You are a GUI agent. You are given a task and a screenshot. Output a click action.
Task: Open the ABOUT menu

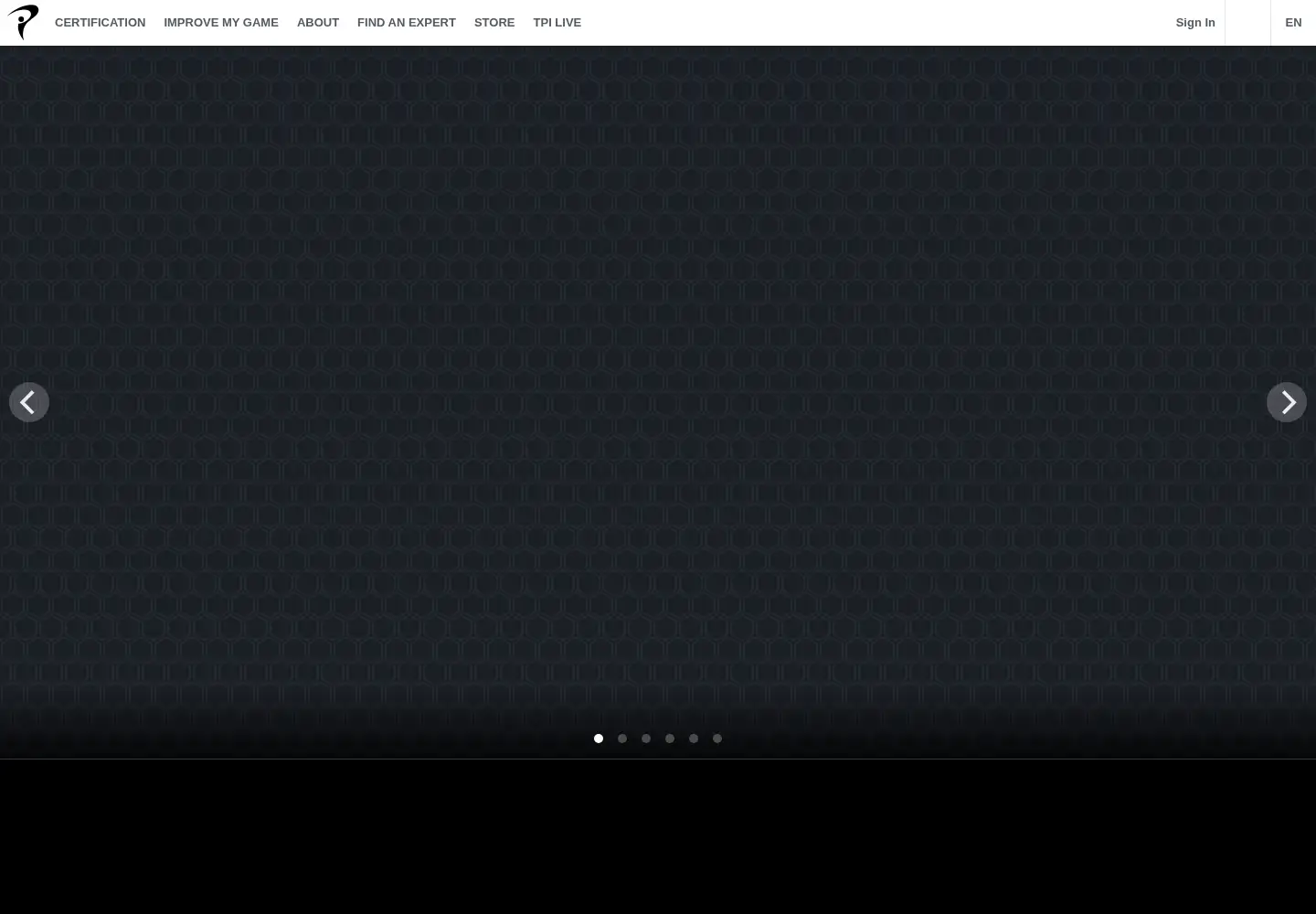tap(318, 23)
